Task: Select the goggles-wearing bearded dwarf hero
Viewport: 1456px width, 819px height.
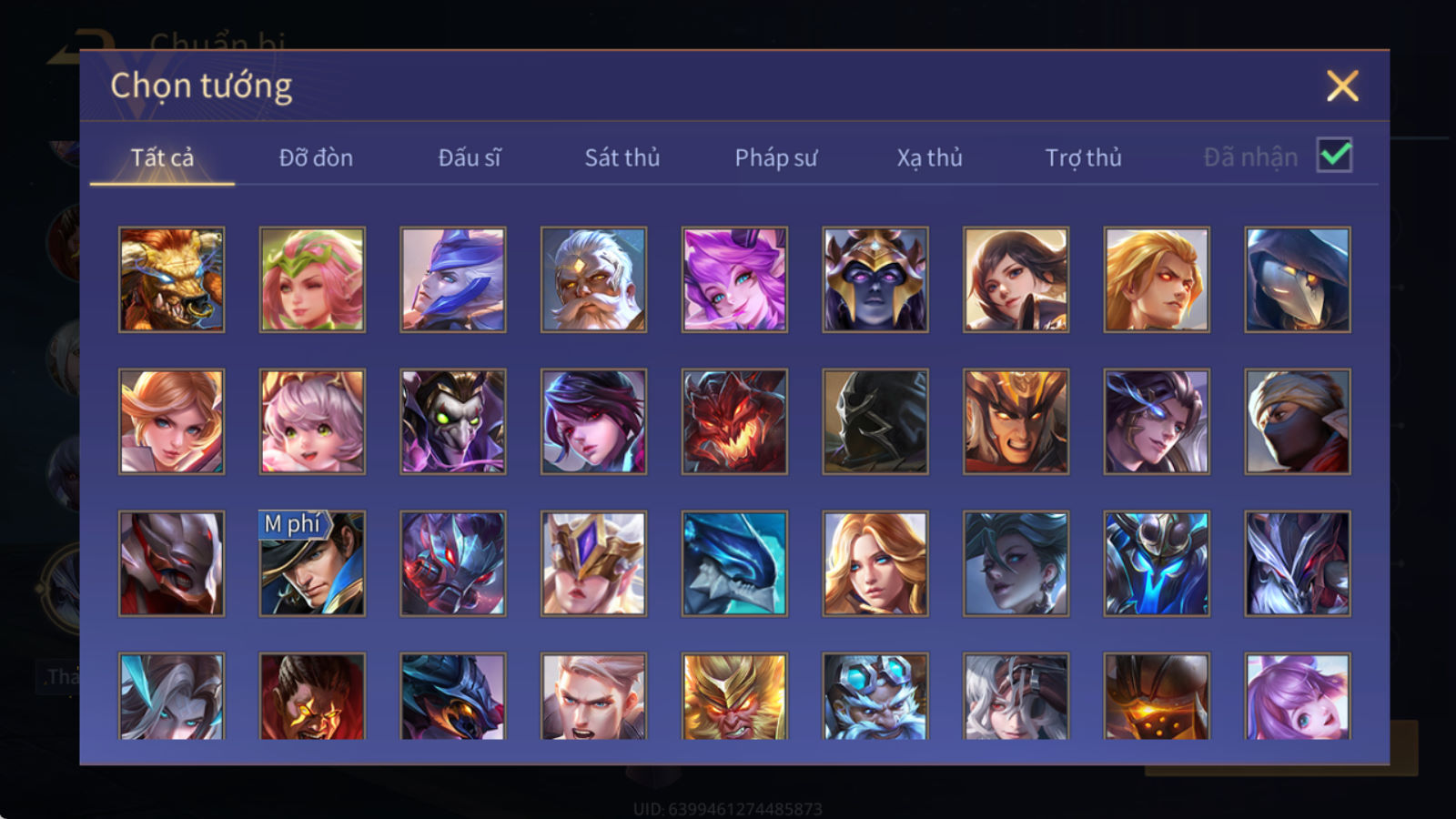Action: click(875, 696)
